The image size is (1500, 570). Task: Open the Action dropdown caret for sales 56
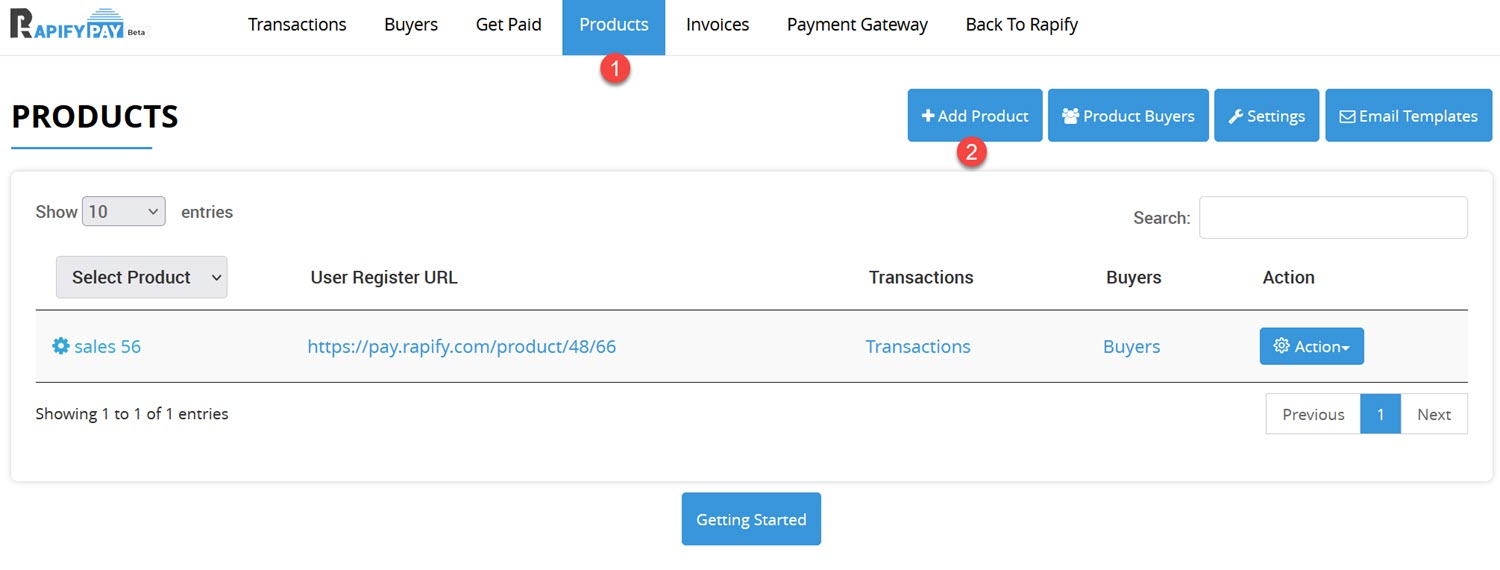pos(1345,348)
